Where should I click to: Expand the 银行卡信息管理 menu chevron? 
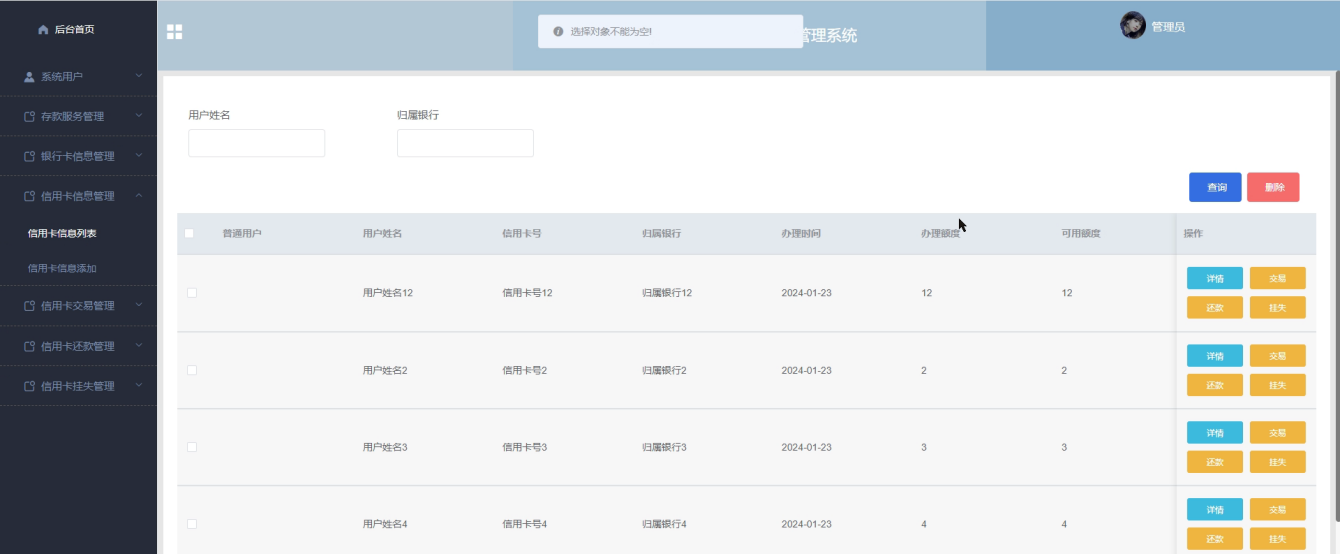click(139, 156)
